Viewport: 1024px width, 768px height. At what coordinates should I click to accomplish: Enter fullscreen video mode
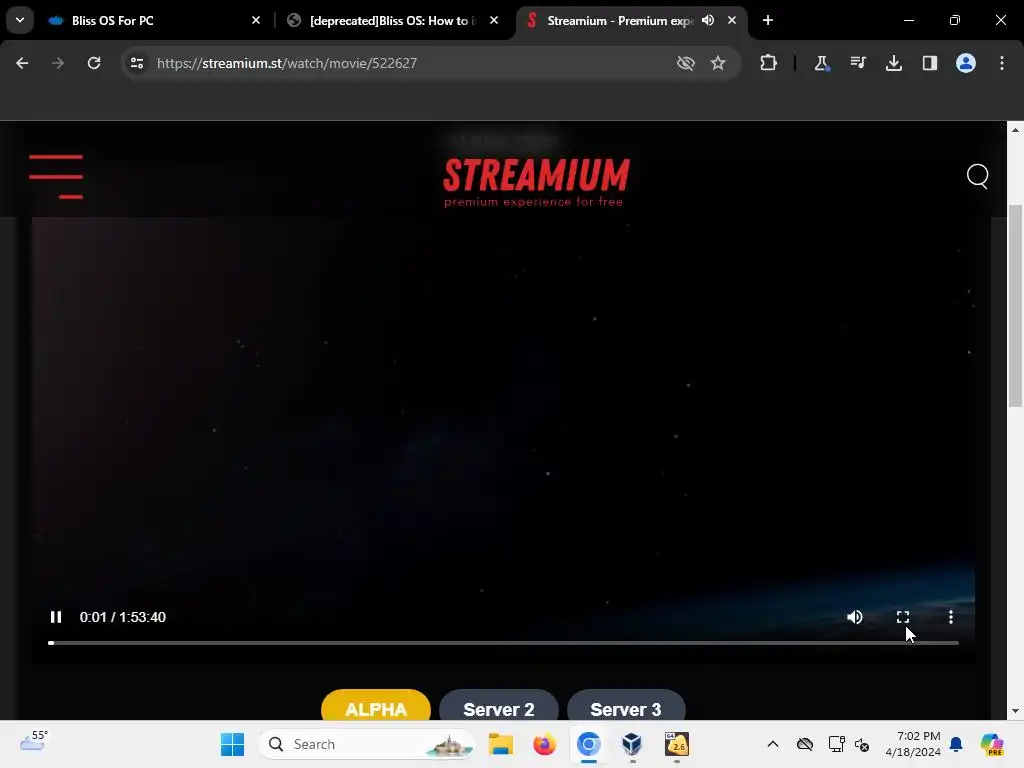903,617
